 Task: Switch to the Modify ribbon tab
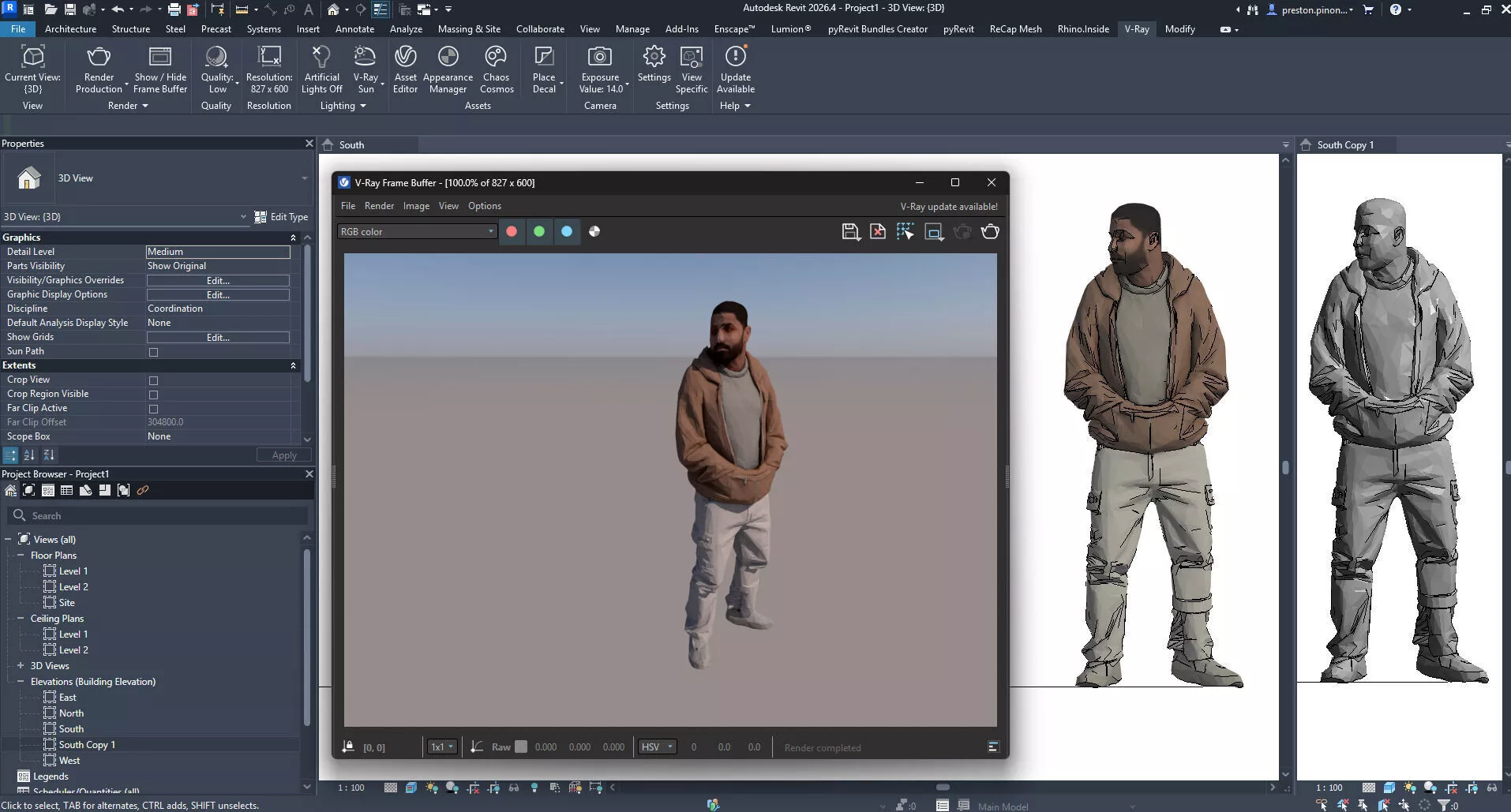point(1179,29)
